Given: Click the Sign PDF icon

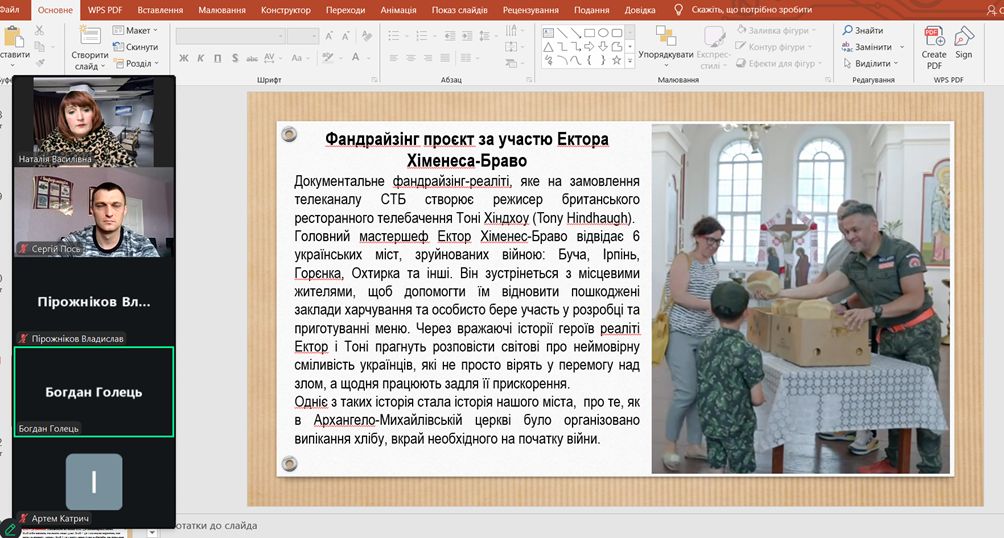Looking at the screenshot, I should pyautogui.click(x=963, y=38).
